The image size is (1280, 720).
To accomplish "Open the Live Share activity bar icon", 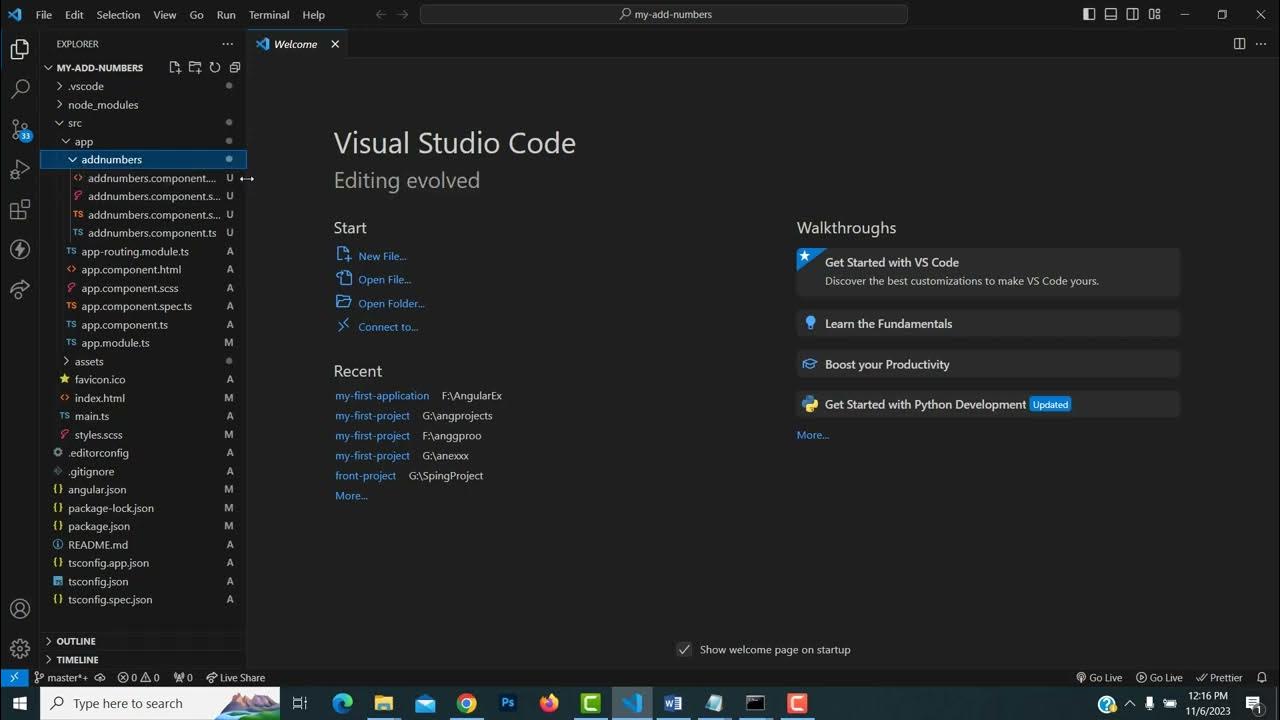I will click(20, 290).
